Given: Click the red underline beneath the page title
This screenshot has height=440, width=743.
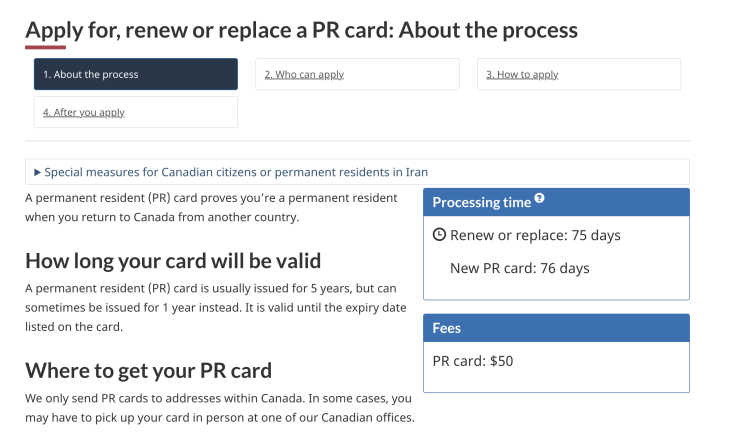Looking at the screenshot, I should pos(45,47).
